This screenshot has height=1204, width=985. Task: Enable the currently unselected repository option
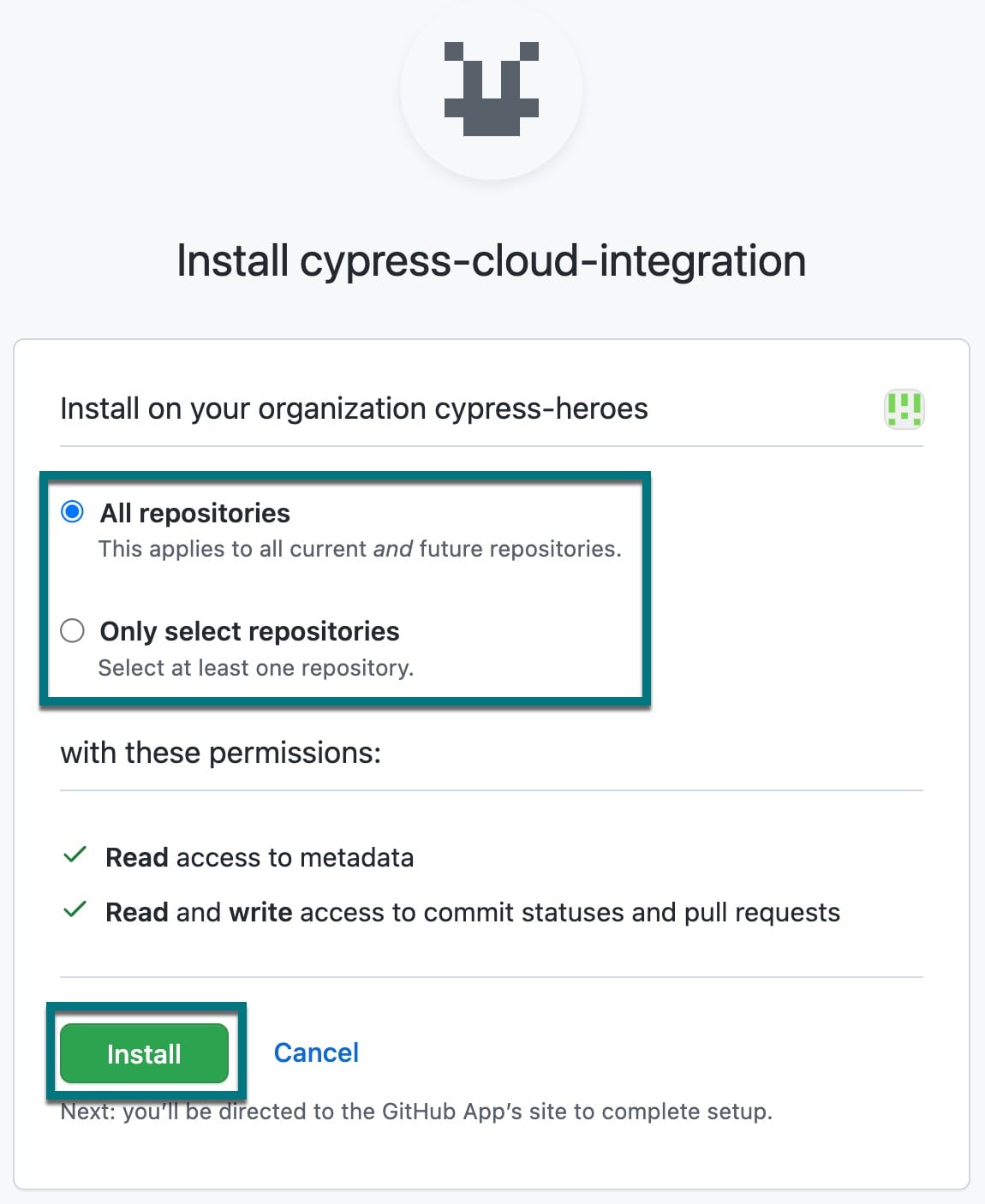tap(73, 631)
